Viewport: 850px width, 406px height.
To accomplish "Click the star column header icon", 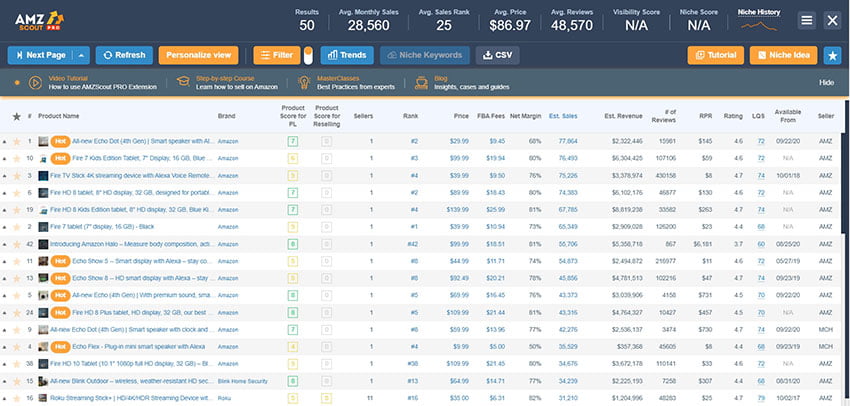I will (17, 116).
